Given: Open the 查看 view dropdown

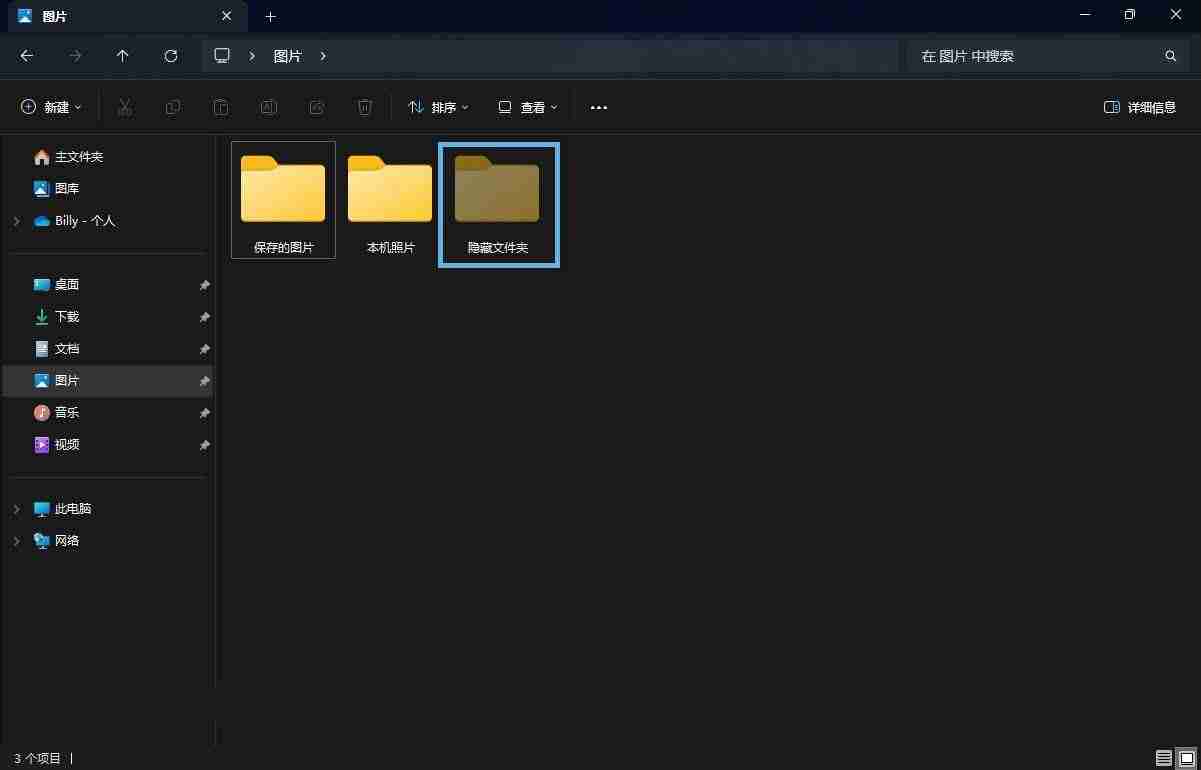Looking at the screenshot, I should 528,107.
